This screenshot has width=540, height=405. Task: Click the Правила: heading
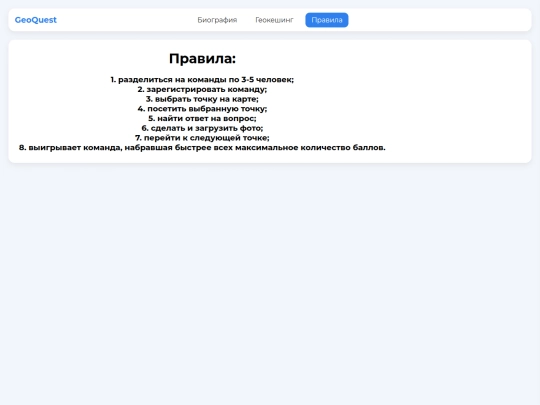coord(202,59)
